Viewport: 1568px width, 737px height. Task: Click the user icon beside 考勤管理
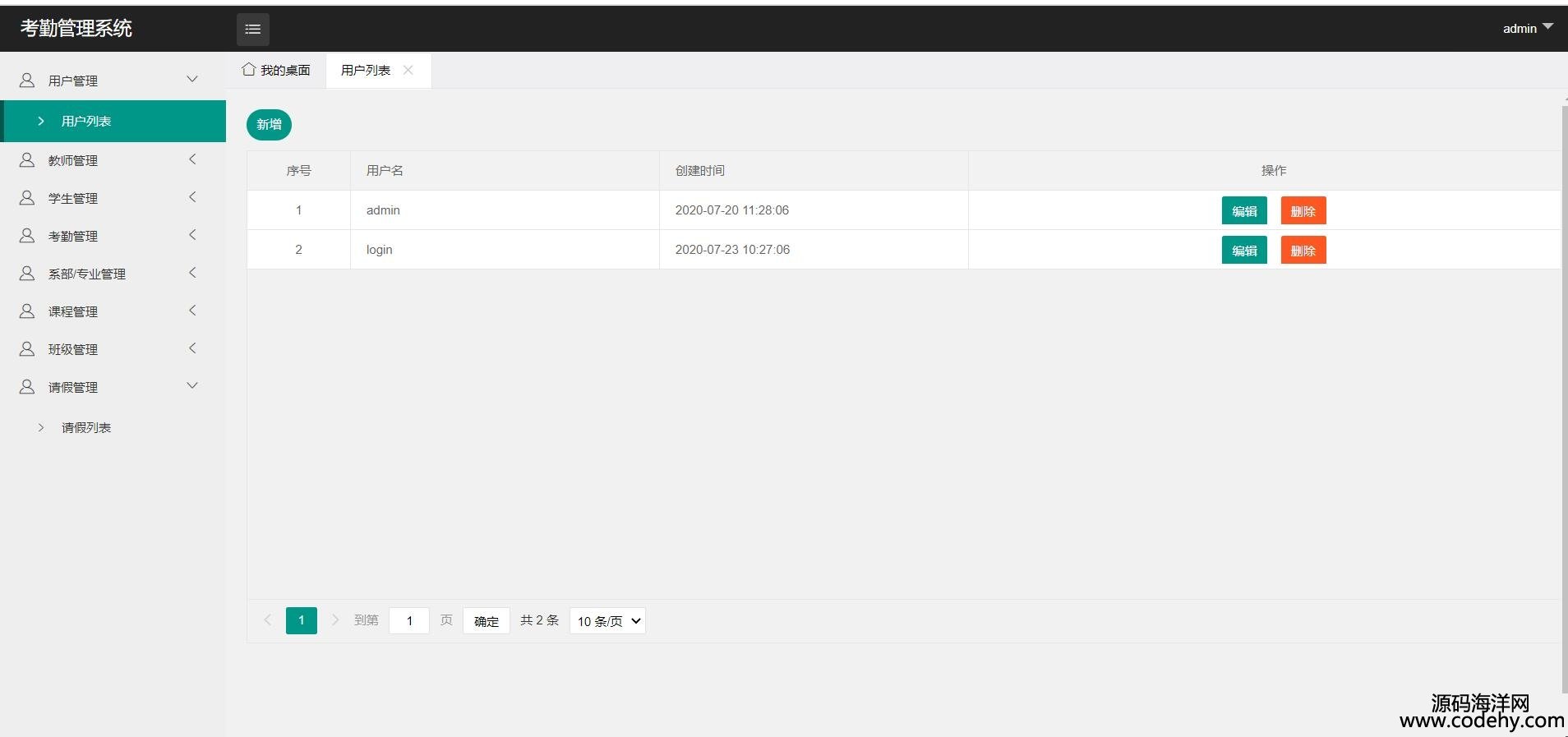click(x=27, y=235)
